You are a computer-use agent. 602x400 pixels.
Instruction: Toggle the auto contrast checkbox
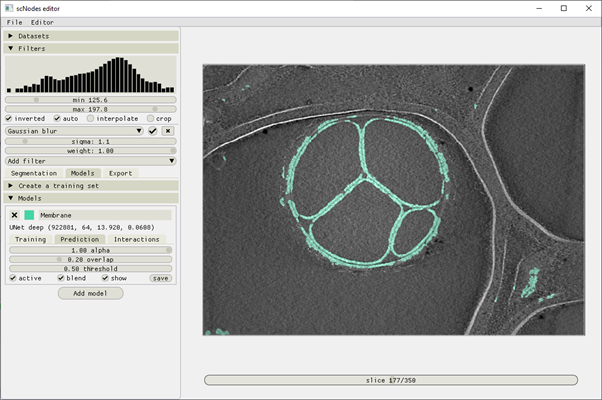pos(57,119)
